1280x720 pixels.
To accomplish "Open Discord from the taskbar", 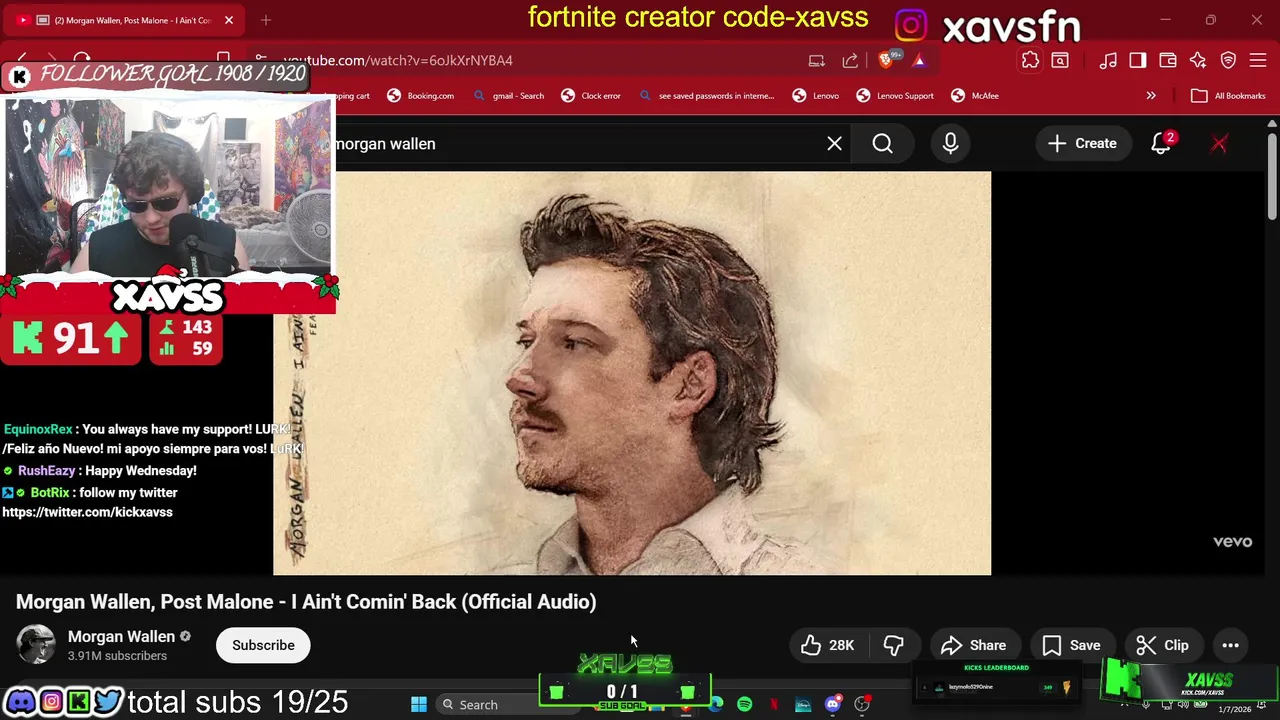I will [832, 705].
